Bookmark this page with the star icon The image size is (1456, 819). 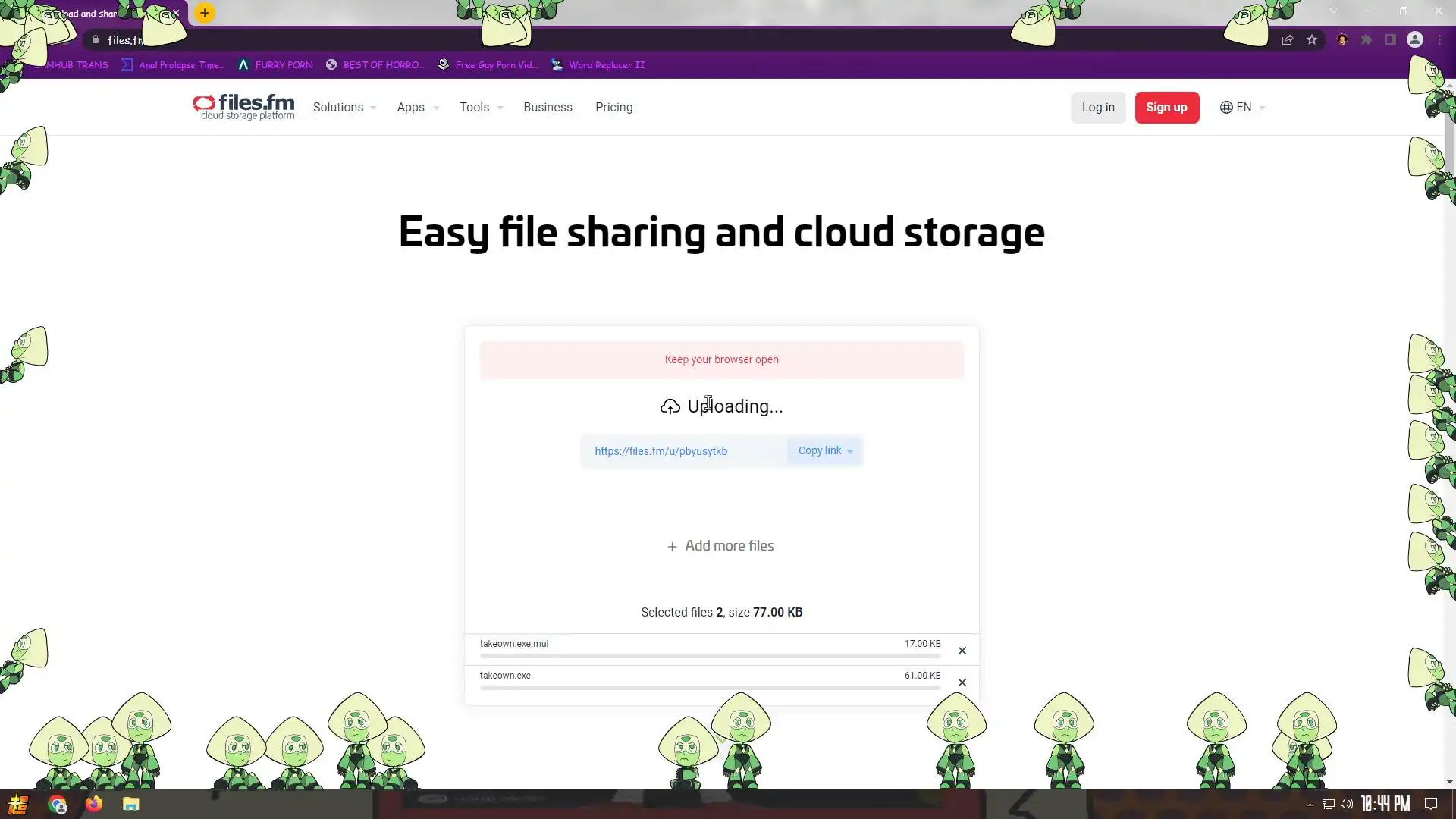pyautogui.click(x=1312, y=40)
